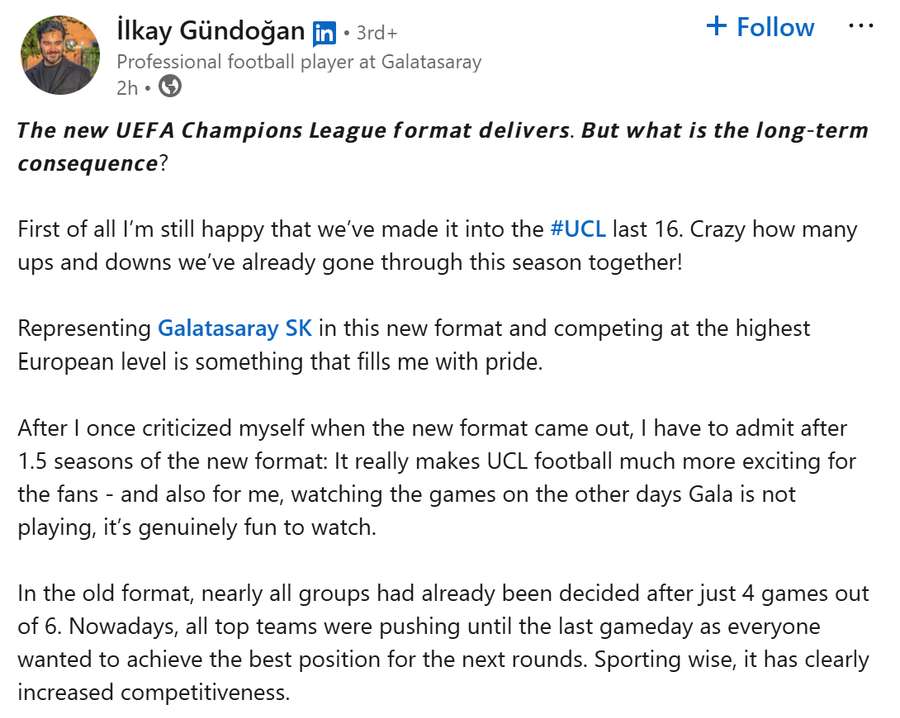This screenshot has width=900, height=718.
Task: Click İlkay Gündoğan's circular profile photo
Action: click(x=60, y=55)
